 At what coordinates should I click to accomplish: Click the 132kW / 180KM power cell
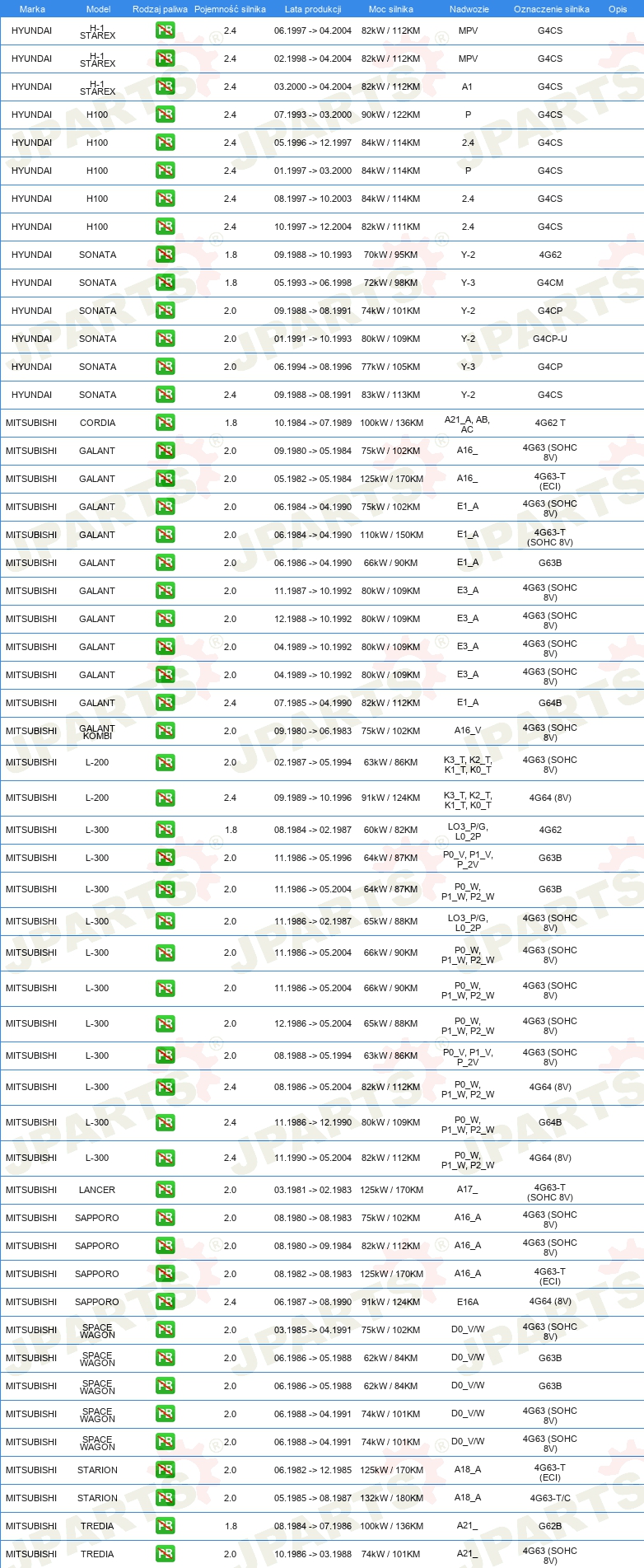(x=390, y=1498)
